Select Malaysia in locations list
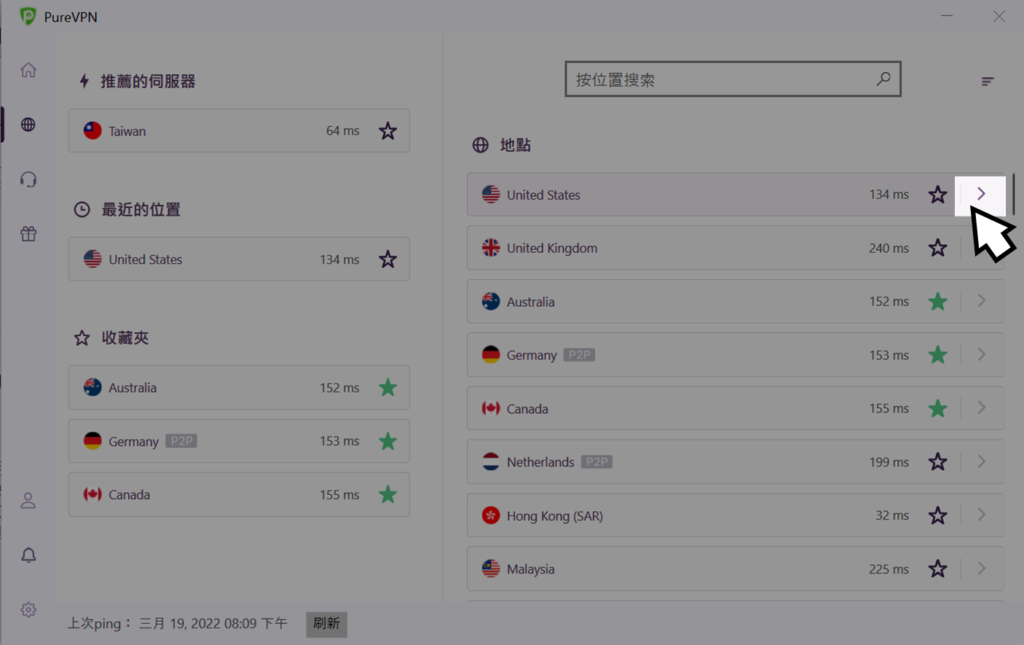This screenshot has height=645, width=1024. coord(735,569)
